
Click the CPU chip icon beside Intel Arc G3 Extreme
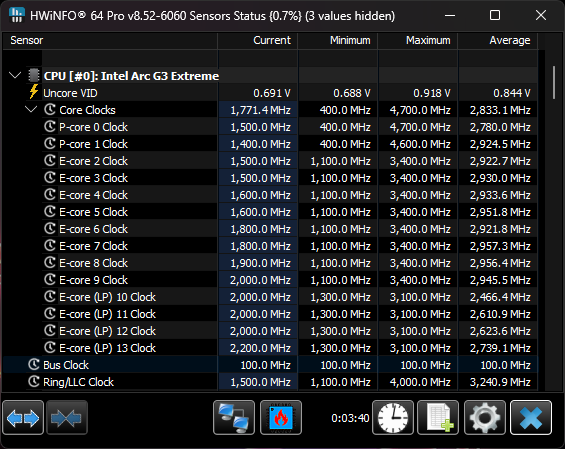point(34,76)
